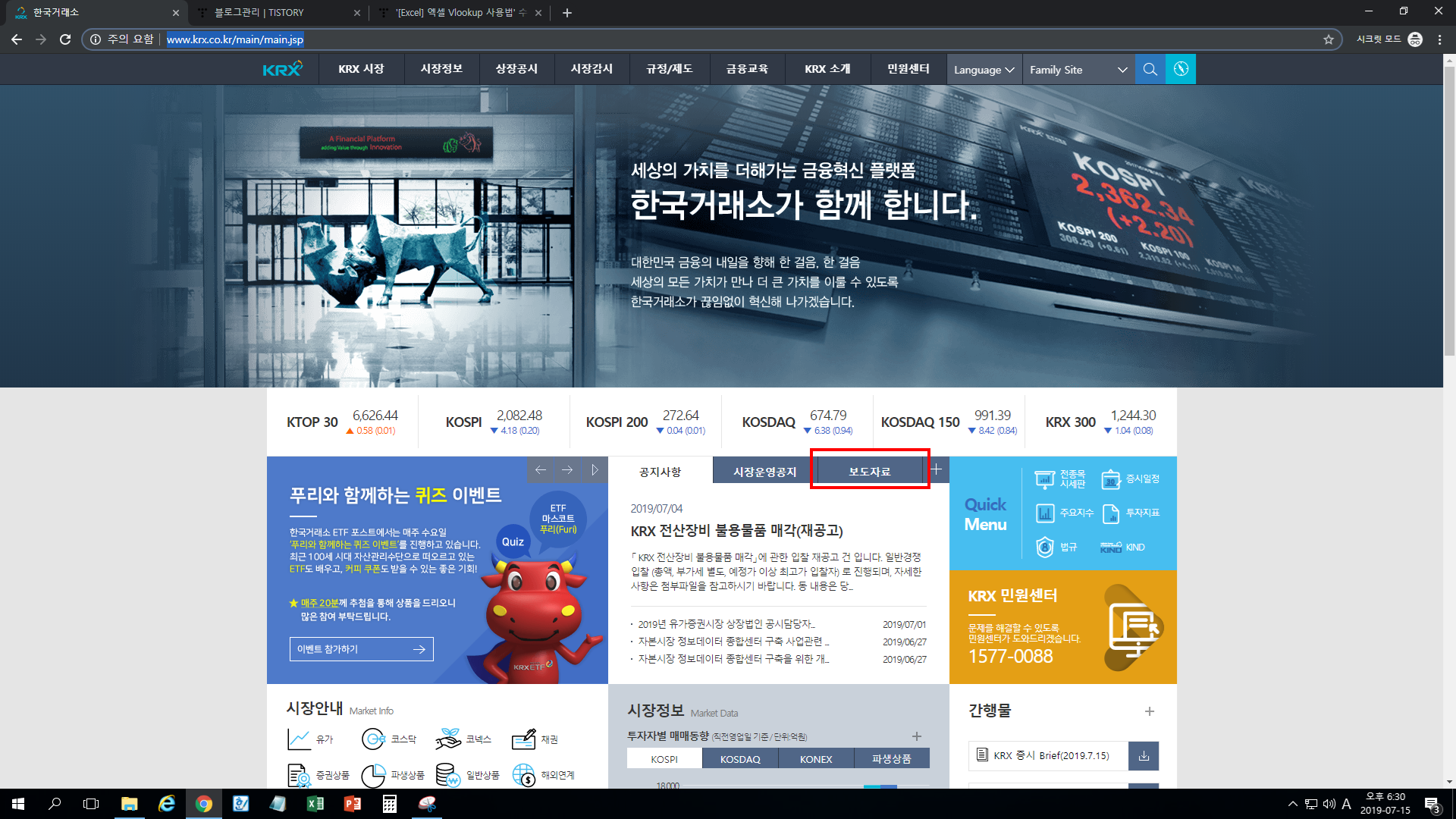Click the 이벤트 참가하기 button

tap(361, 649)
